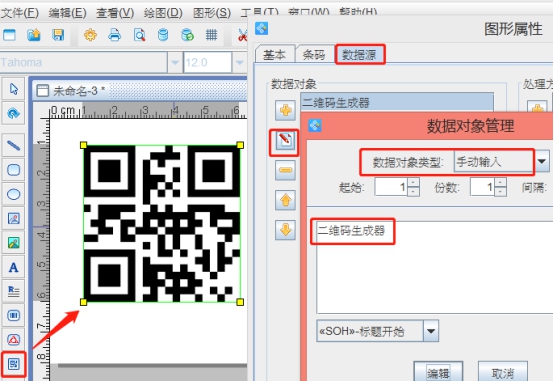
Task: Switch to the 数据源 tab
Action: coord(360,54)
